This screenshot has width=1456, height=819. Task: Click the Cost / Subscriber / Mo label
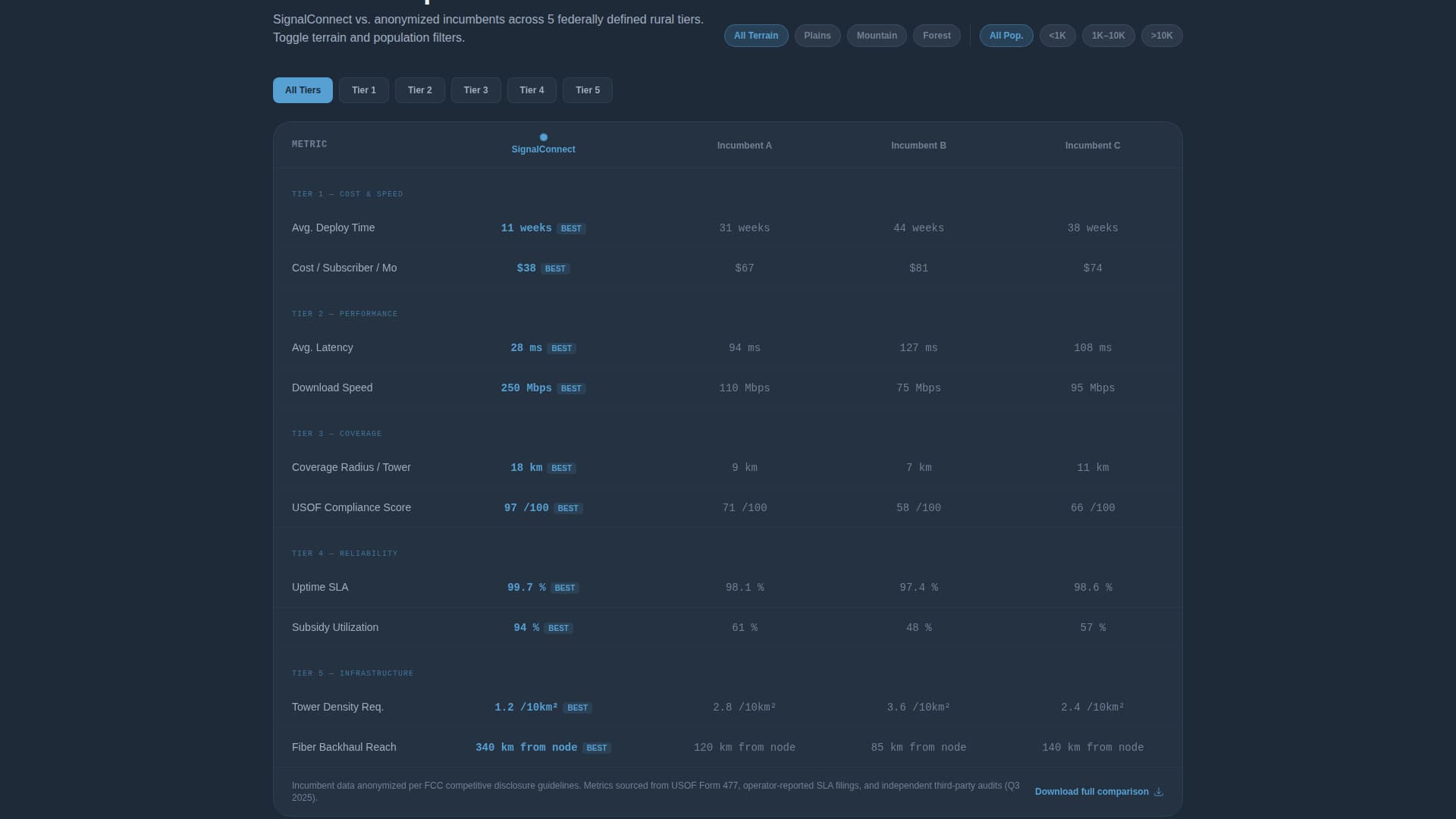pyautogui.click(x=344, y=268)
